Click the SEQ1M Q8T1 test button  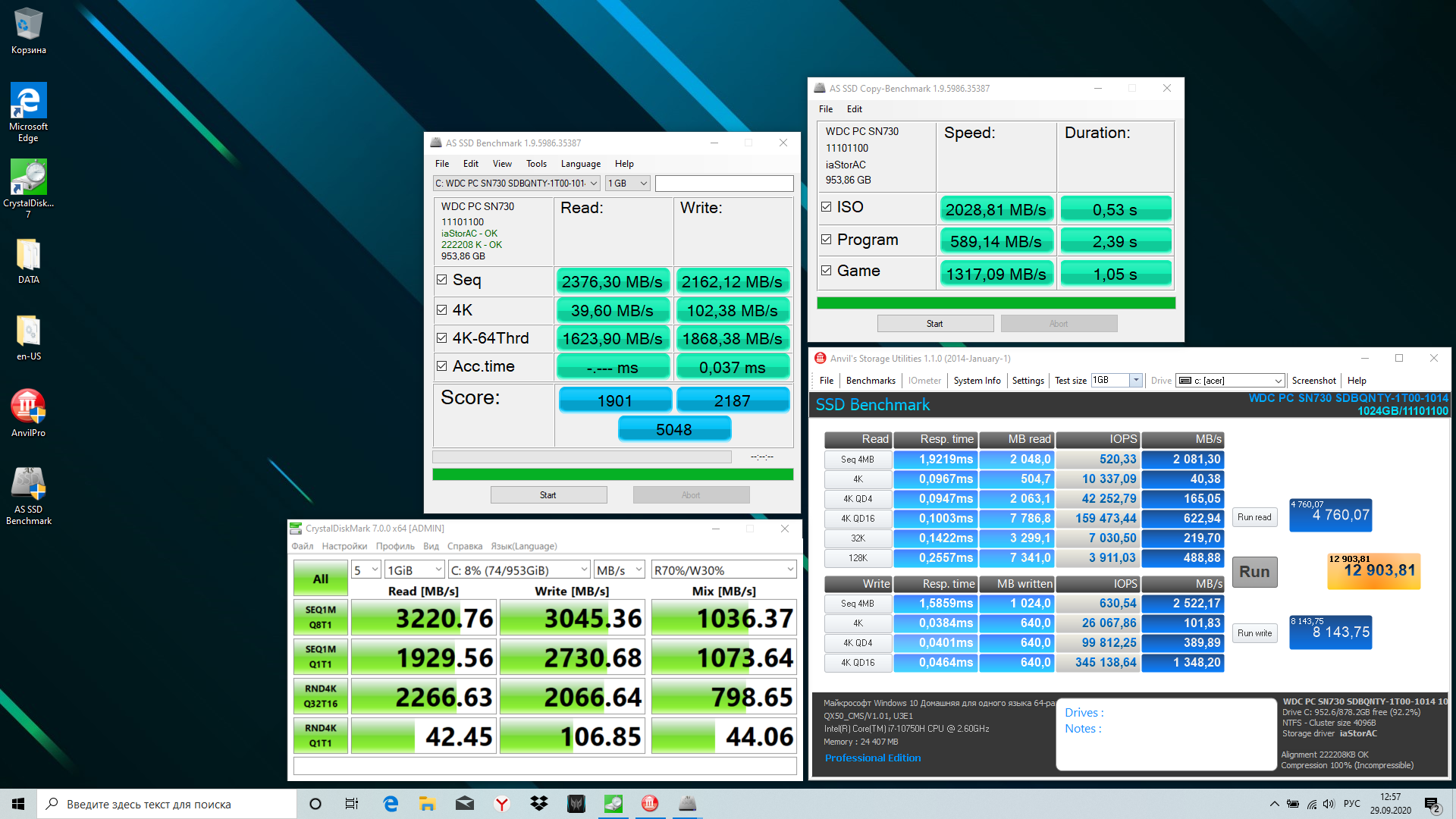point(321,617)
